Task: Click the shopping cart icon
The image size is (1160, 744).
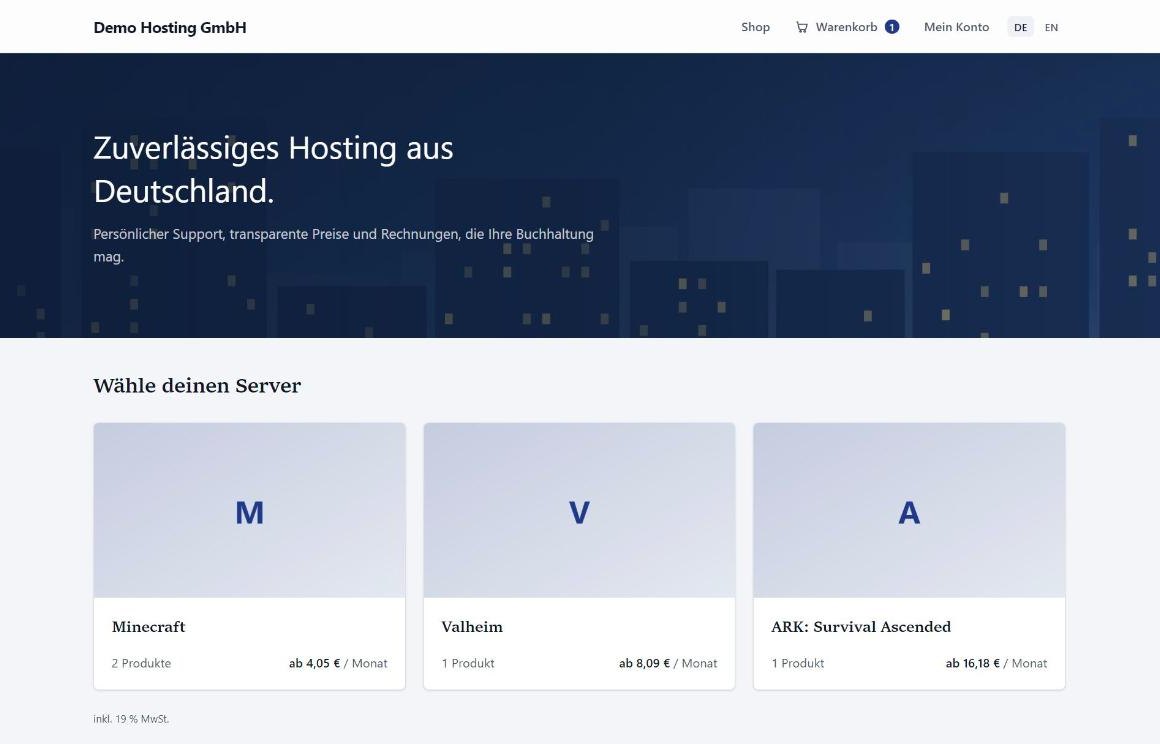Action: pyautogui.click(x=801, y=27)
